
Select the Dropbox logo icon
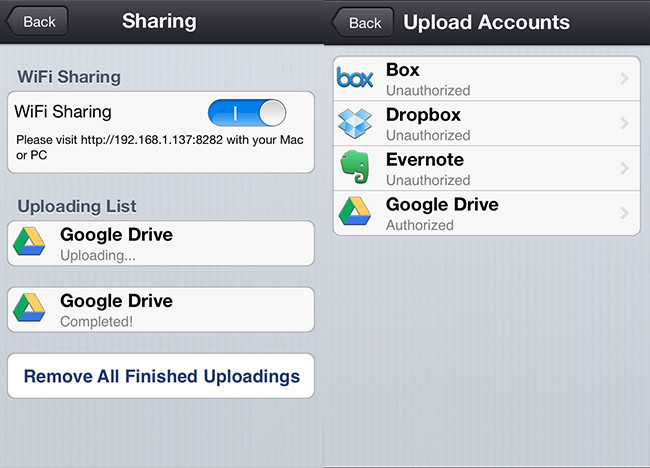click(x=355, y=123)
